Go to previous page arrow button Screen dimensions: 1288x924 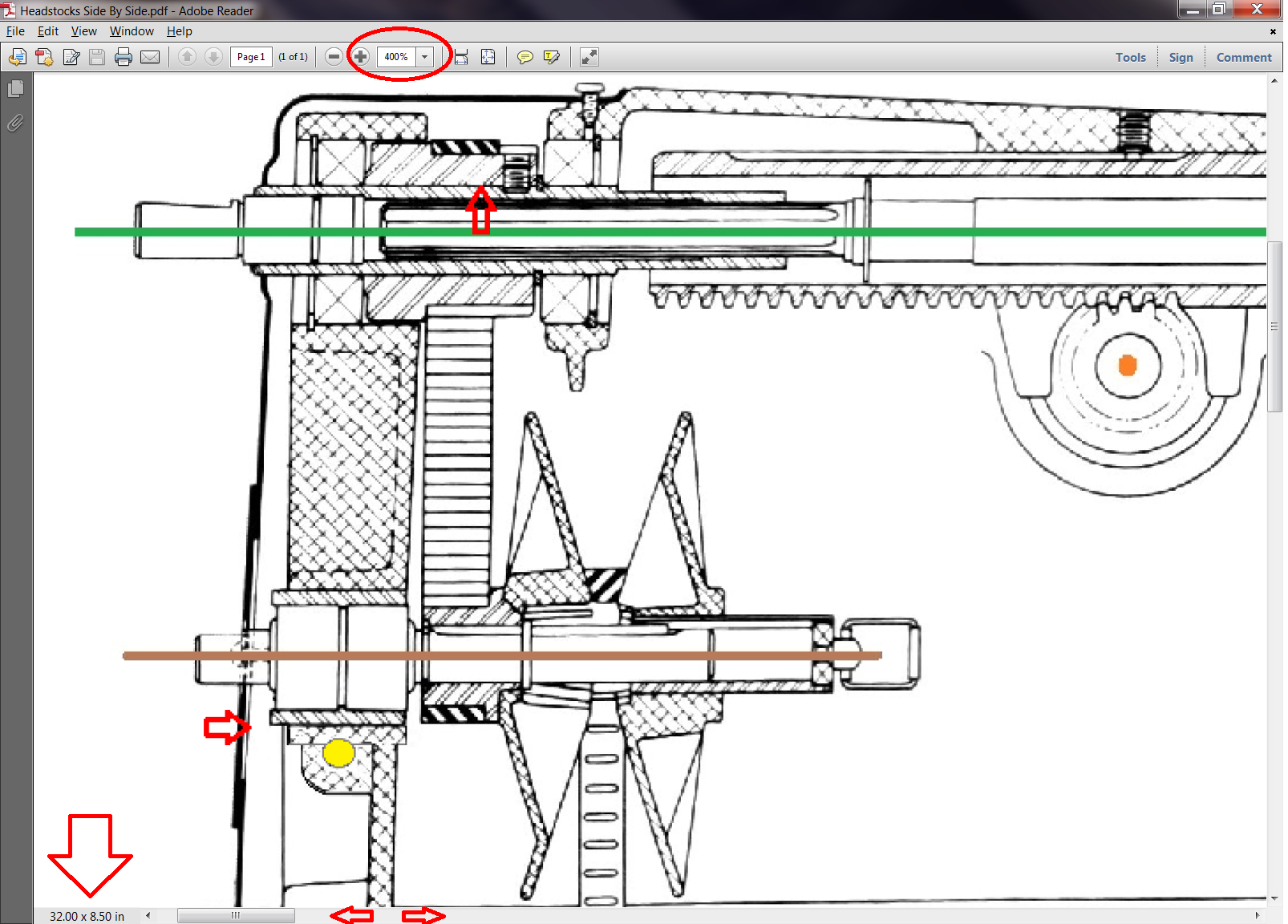click(187, 57)
